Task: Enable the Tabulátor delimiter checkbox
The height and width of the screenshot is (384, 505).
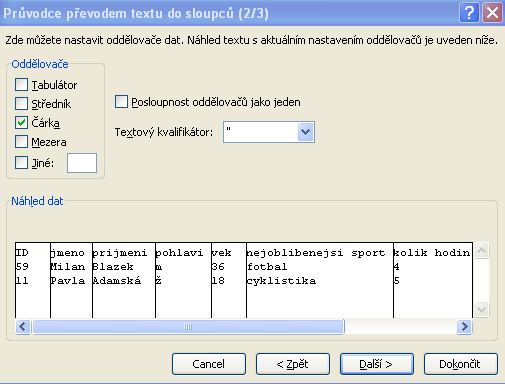Action: point(21,85)
